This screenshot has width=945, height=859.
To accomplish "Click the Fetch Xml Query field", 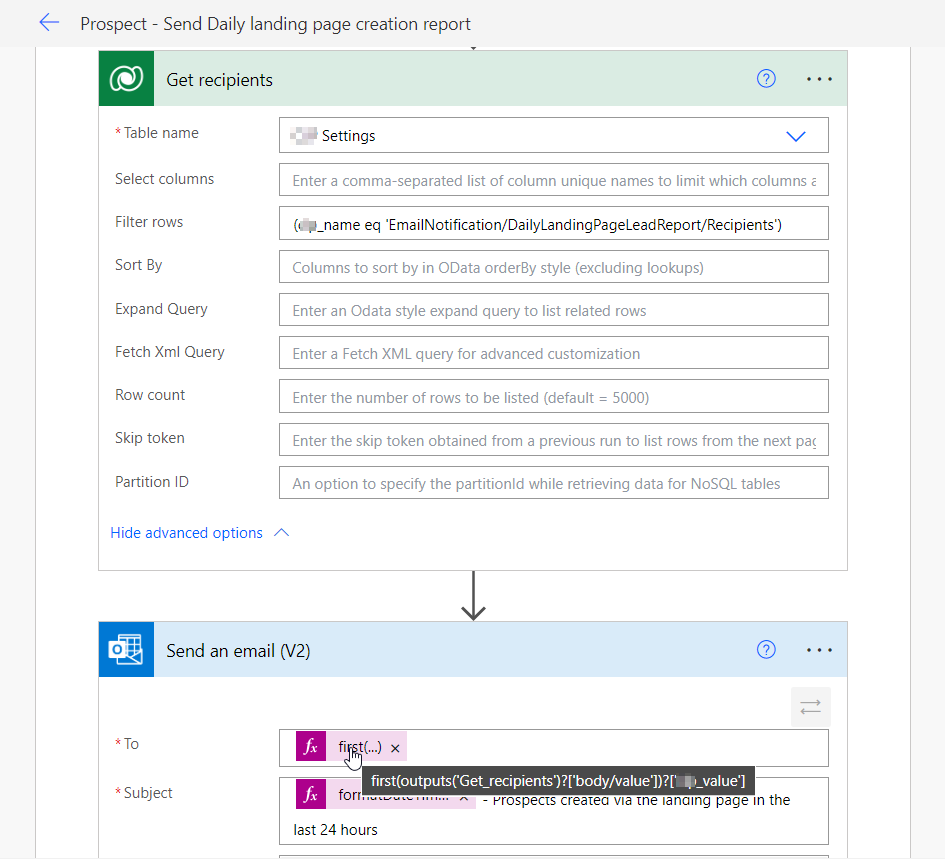I will coord(553,353).
